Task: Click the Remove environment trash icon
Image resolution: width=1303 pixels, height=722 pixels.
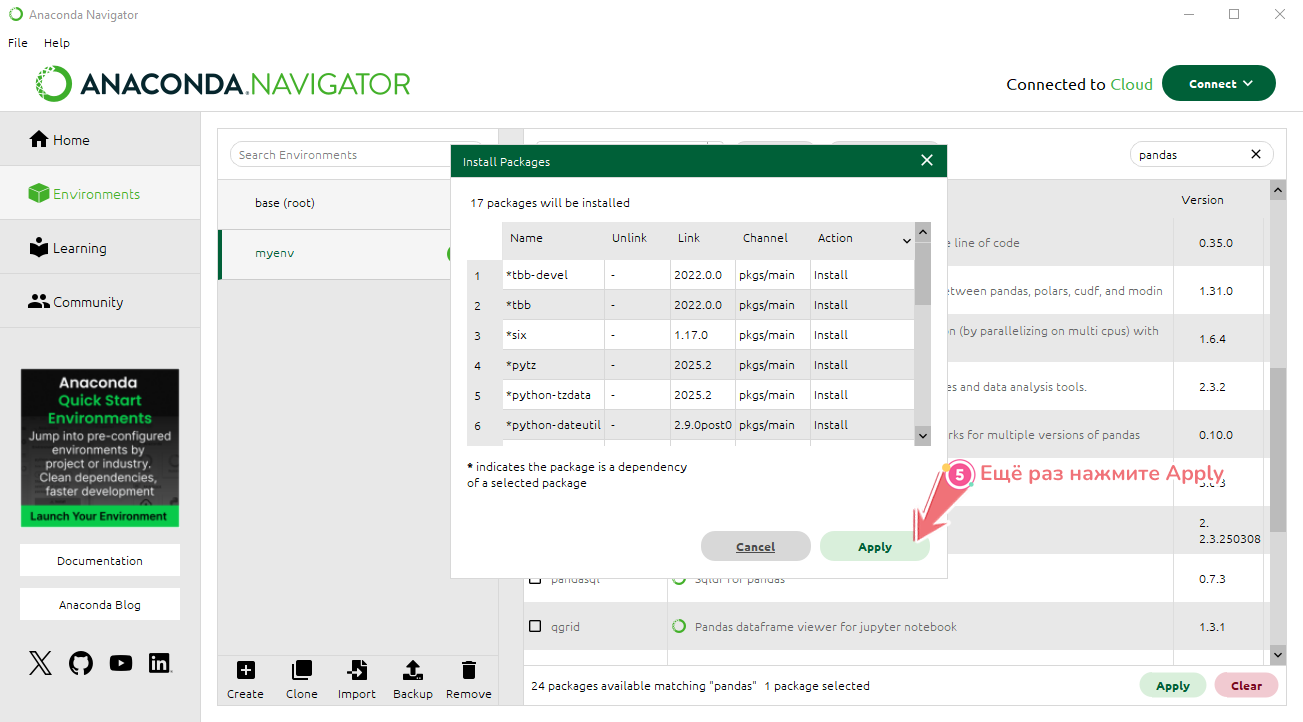Action: [468, 670]
